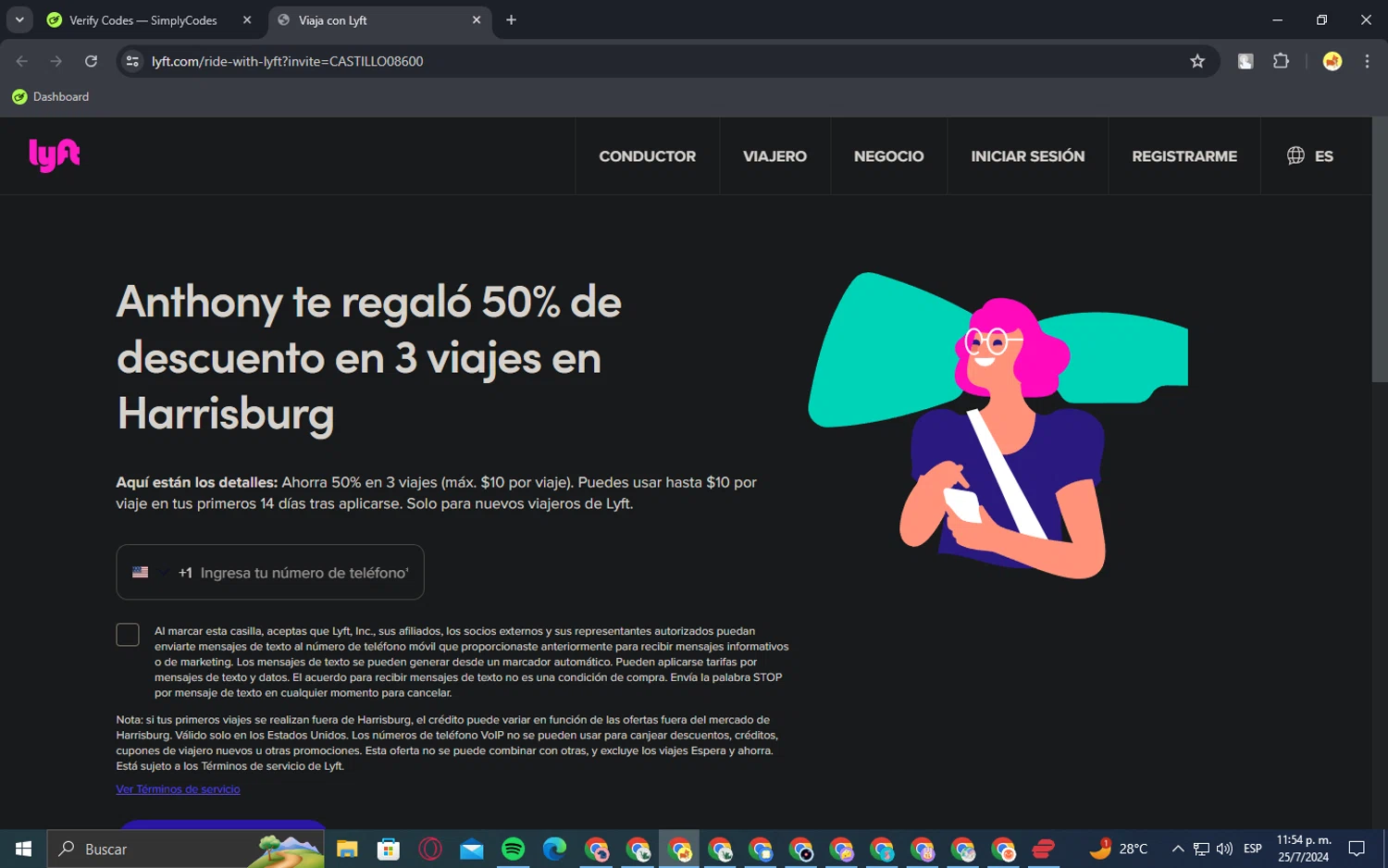Launch Opera browser from the taskbar
Viewport: 1388px width, 868px height.
pos(430,849)
